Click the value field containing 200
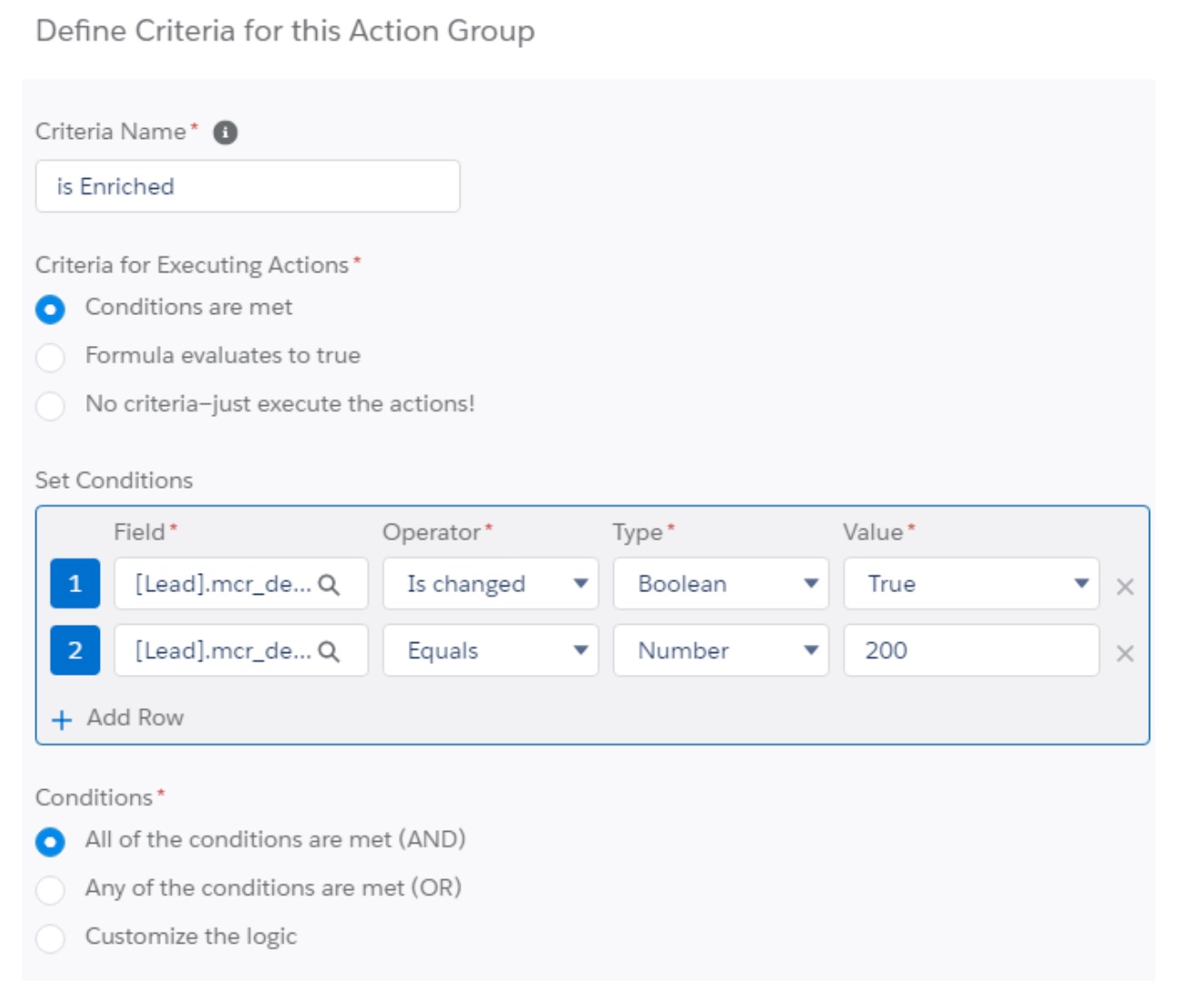The width and height of the screenshot is (1179, 1008). coord(972,650)
